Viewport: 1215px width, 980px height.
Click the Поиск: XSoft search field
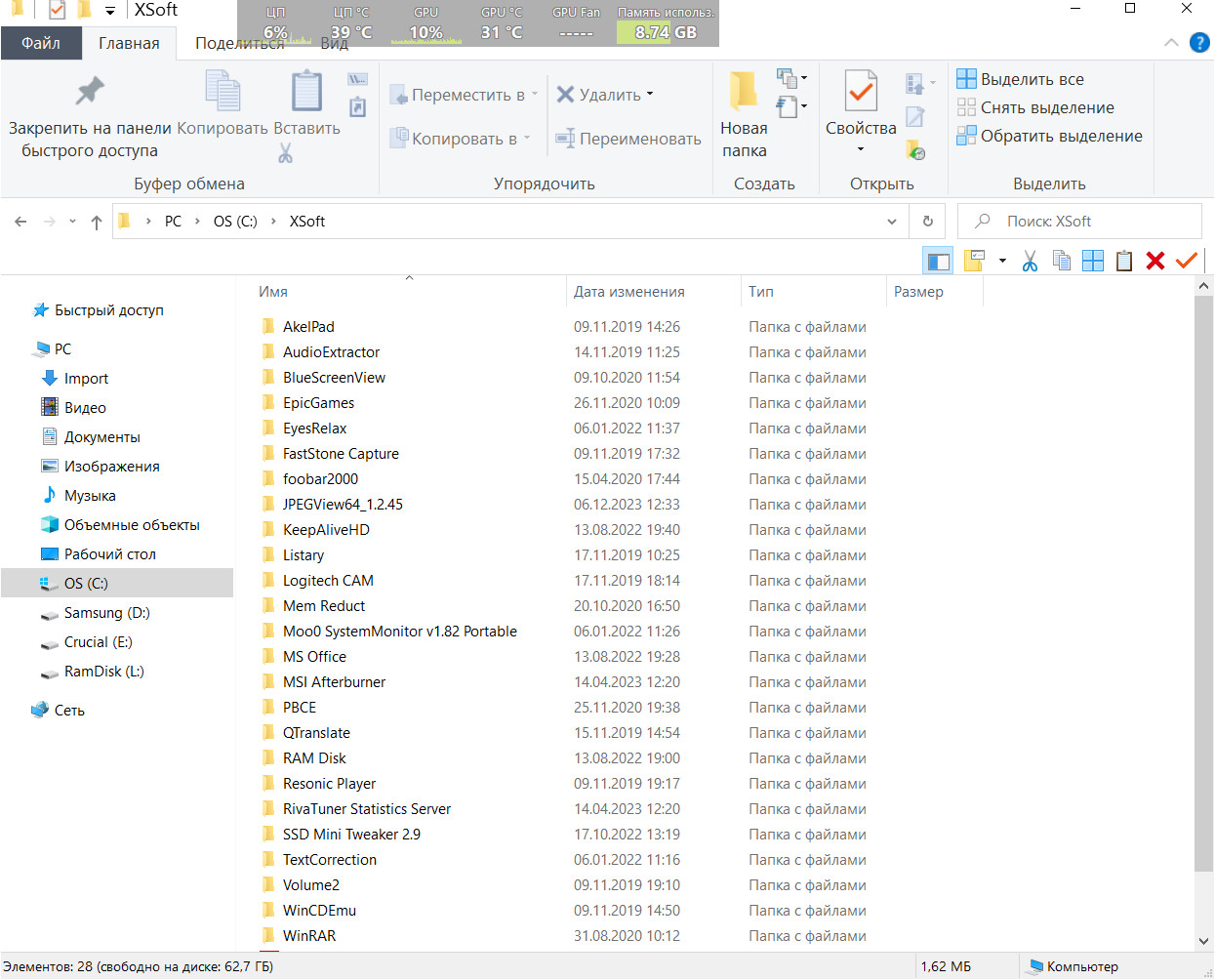(x=1079, y=222)
